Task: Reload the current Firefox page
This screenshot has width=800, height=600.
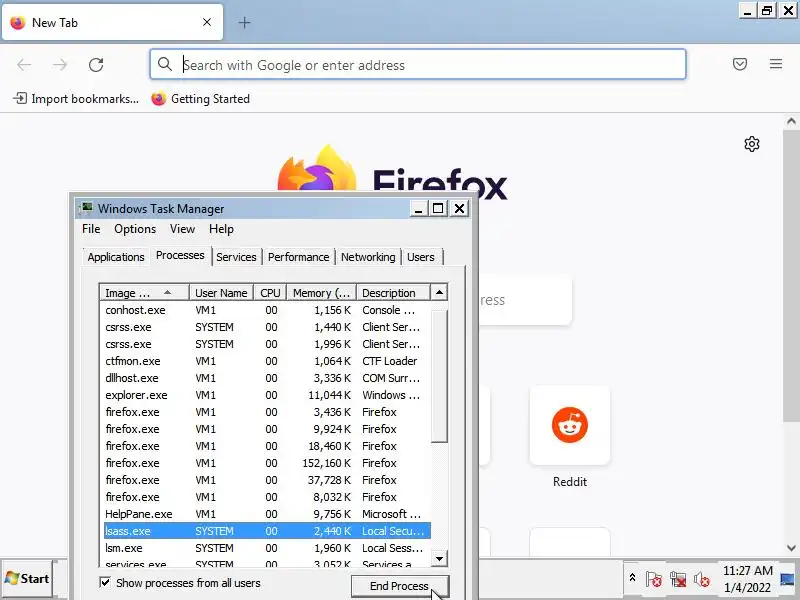Action: pos(96,65)
